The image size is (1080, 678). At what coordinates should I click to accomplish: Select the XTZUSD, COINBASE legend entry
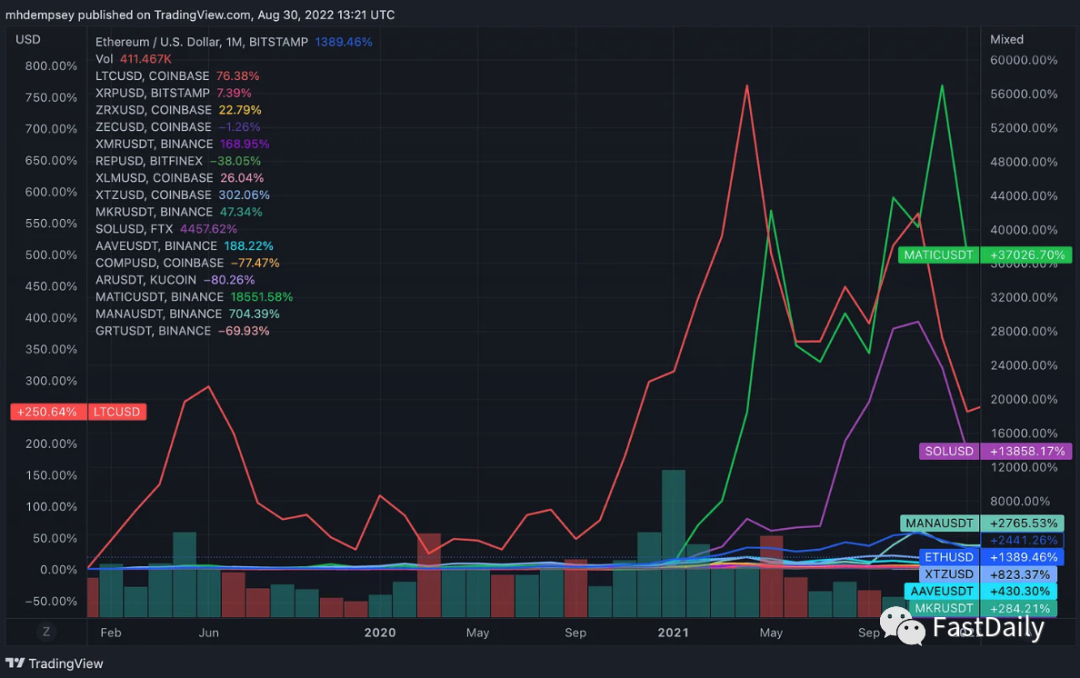tap(182, 195)
